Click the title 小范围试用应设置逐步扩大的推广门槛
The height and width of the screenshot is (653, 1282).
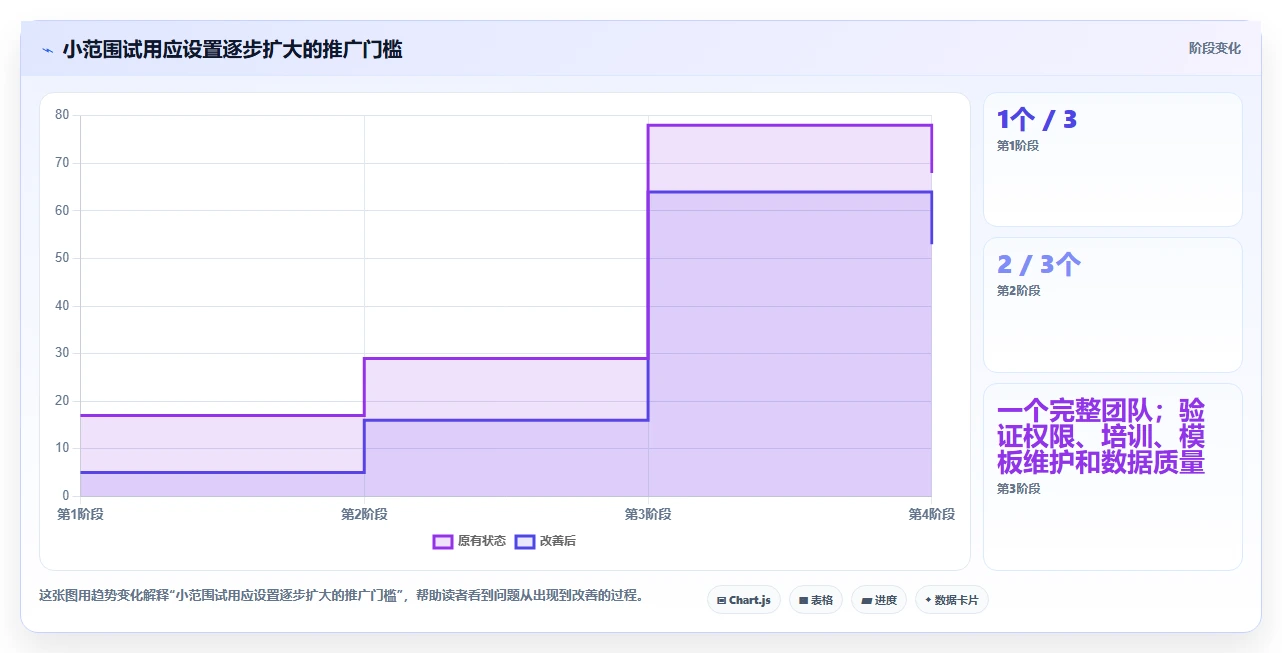click(233, 49)
